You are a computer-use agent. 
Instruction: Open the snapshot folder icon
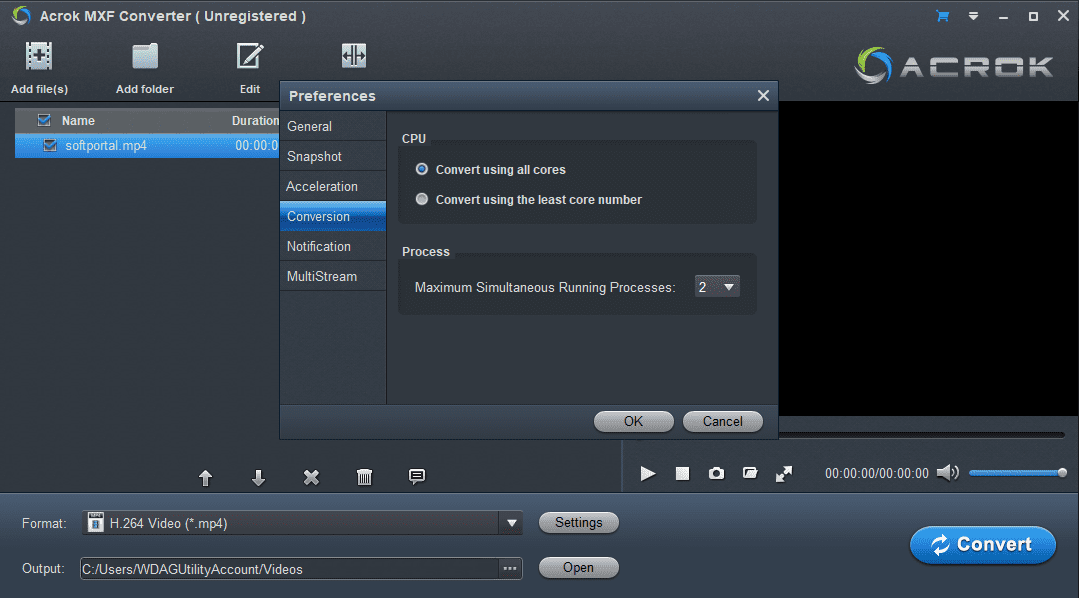pyautogui.click(x=750, y=473)
